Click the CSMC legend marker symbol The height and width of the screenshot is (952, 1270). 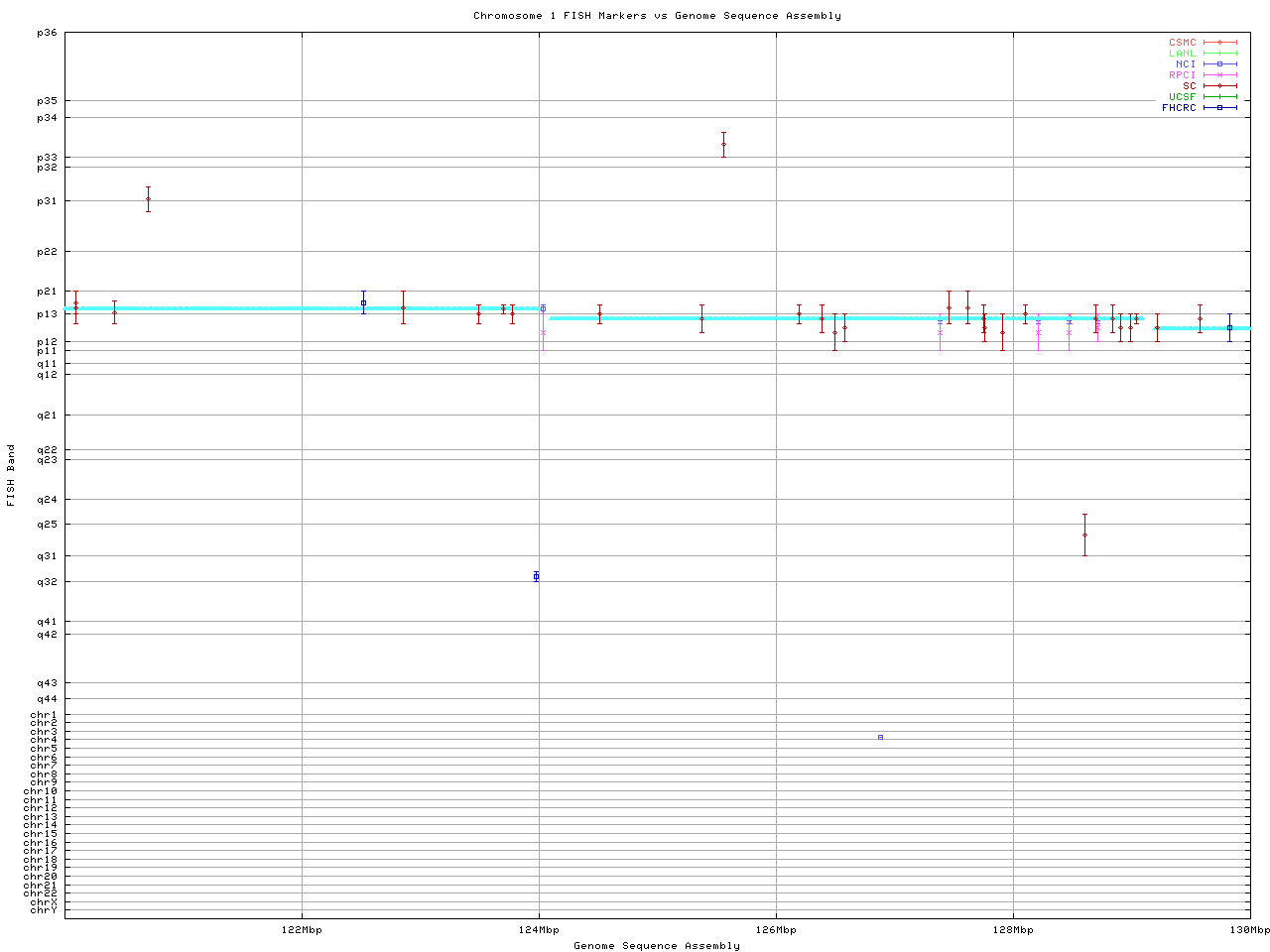[x=1219, y=43]
